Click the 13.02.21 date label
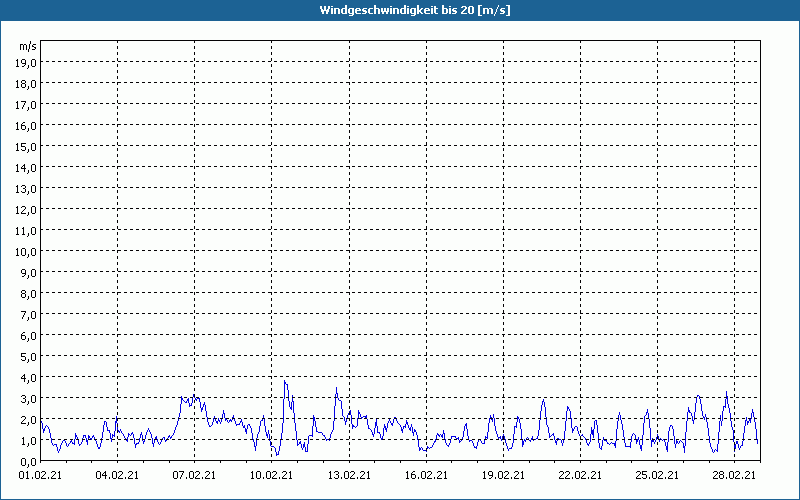The image size is (800, 500). click(x=349, y=475)
